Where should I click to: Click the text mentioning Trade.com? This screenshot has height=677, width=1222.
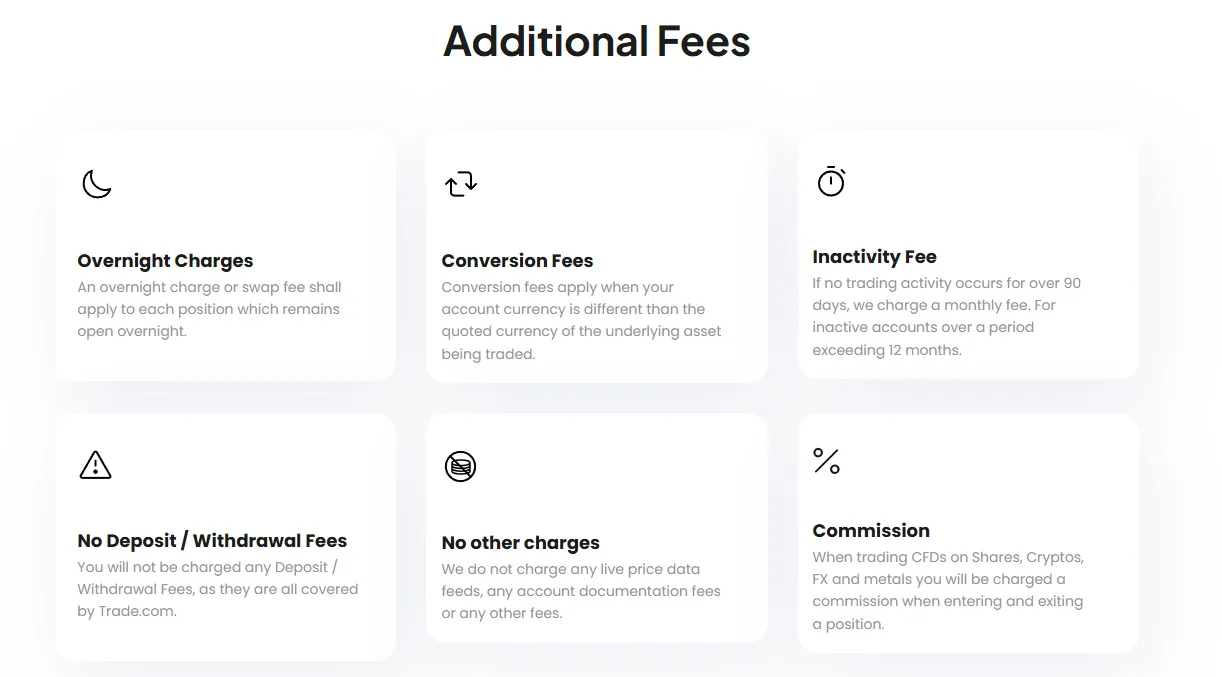217,589
